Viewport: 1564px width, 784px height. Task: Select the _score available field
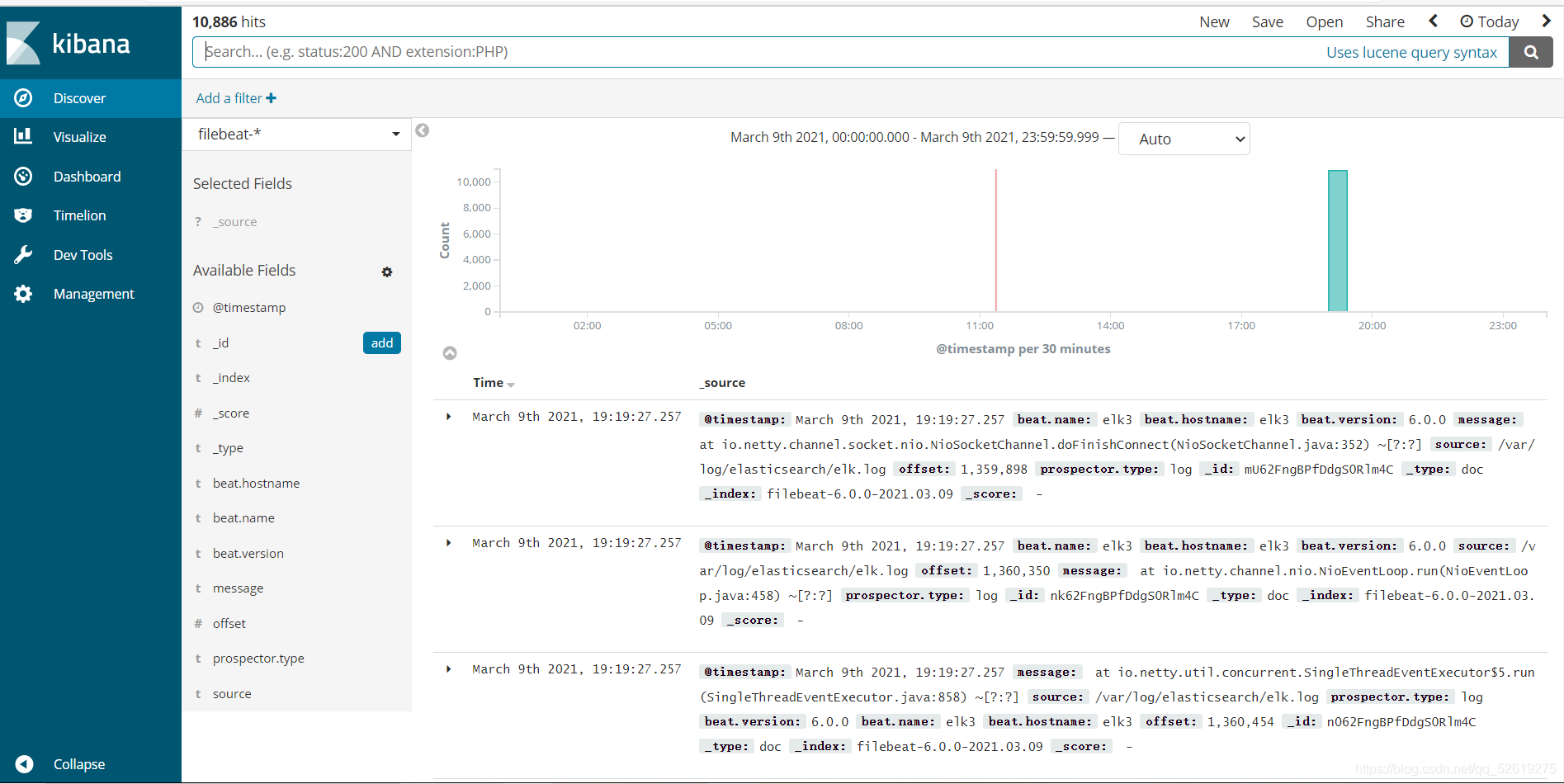click(x=231, y=413)
